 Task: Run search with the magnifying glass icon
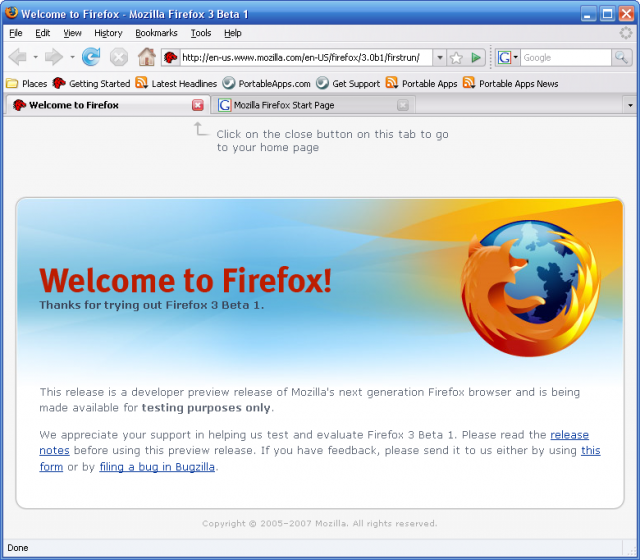pos(622,58)
